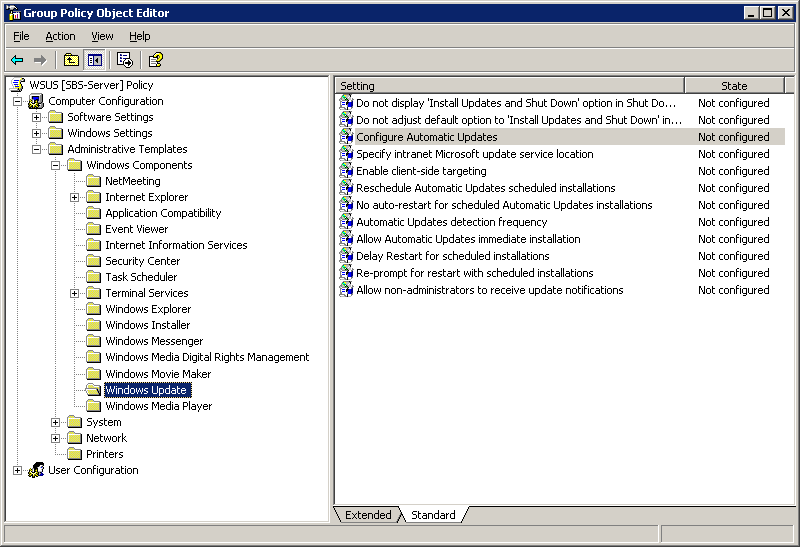
Task: Click the Security Center folder icon
Action: 93,261
